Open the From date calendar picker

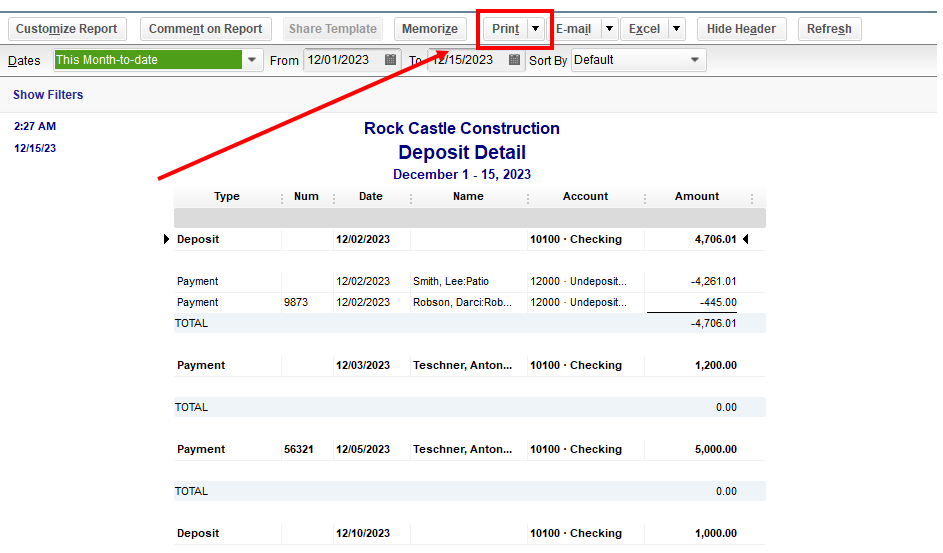coord(390,60)
